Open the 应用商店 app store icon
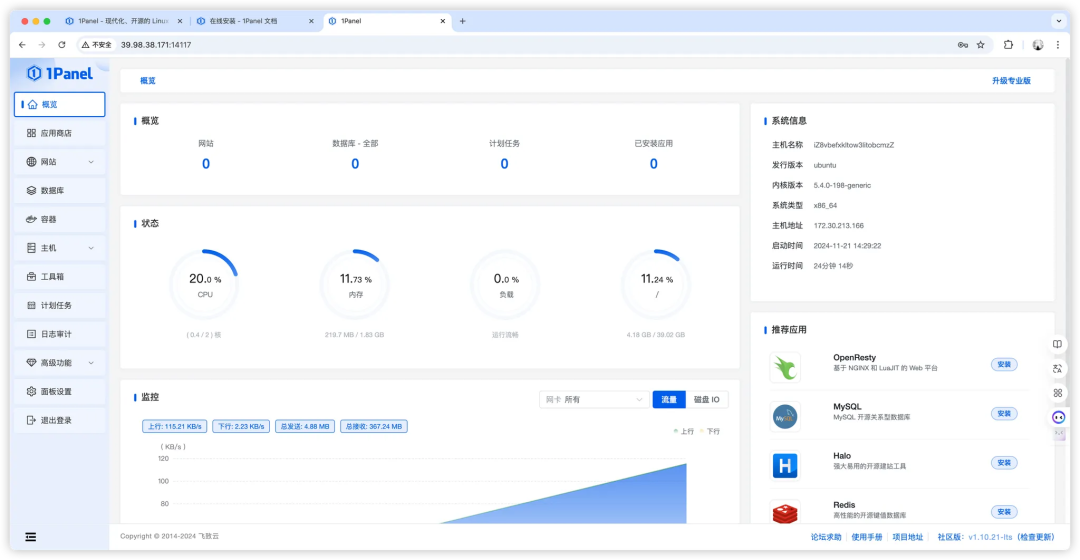The height and width of the screenshot is (560, 1080). 31,133
